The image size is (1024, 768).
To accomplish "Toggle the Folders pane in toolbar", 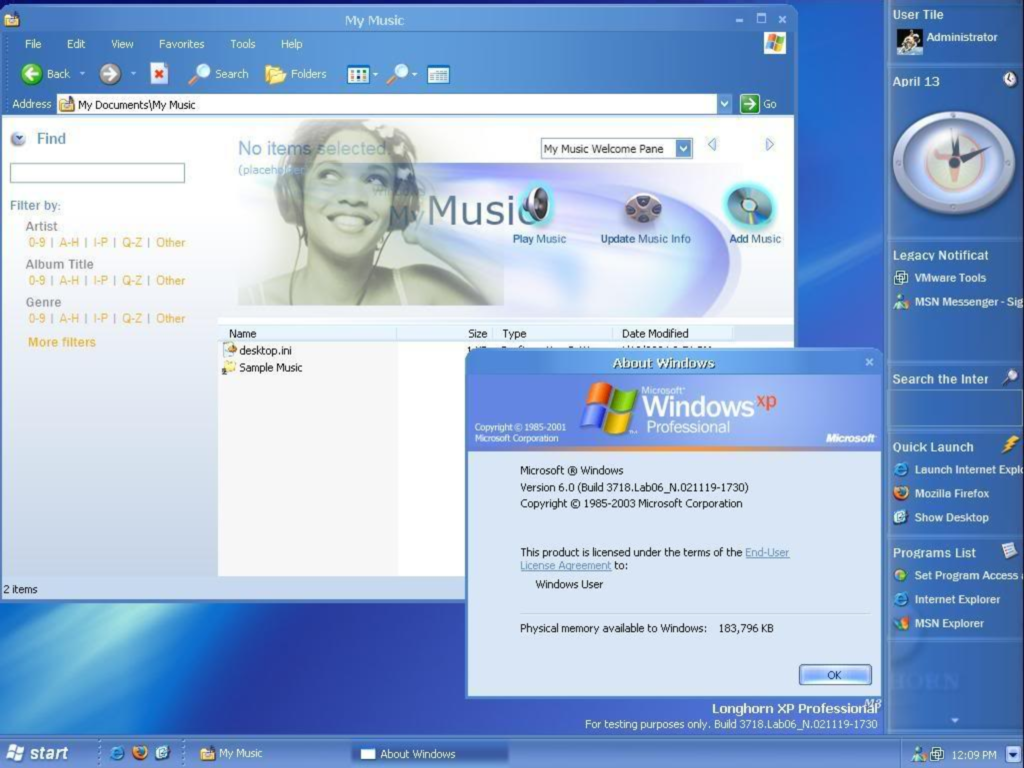I will (x=296, y=74).
